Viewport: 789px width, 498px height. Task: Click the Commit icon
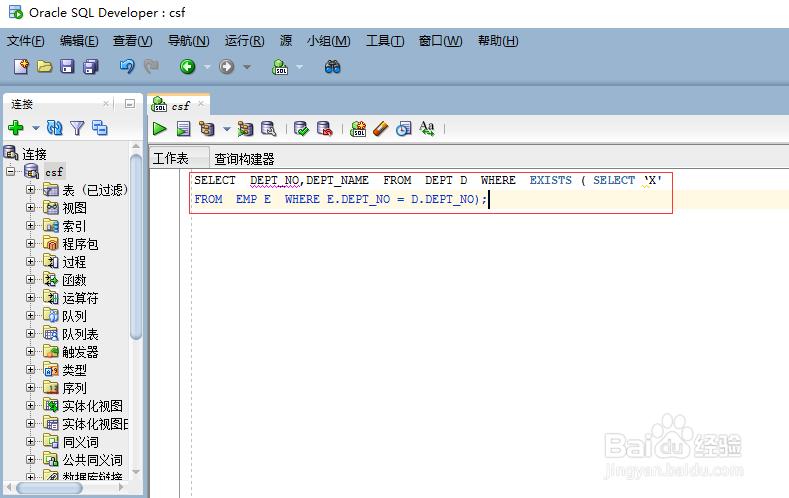tap(301, 129)
